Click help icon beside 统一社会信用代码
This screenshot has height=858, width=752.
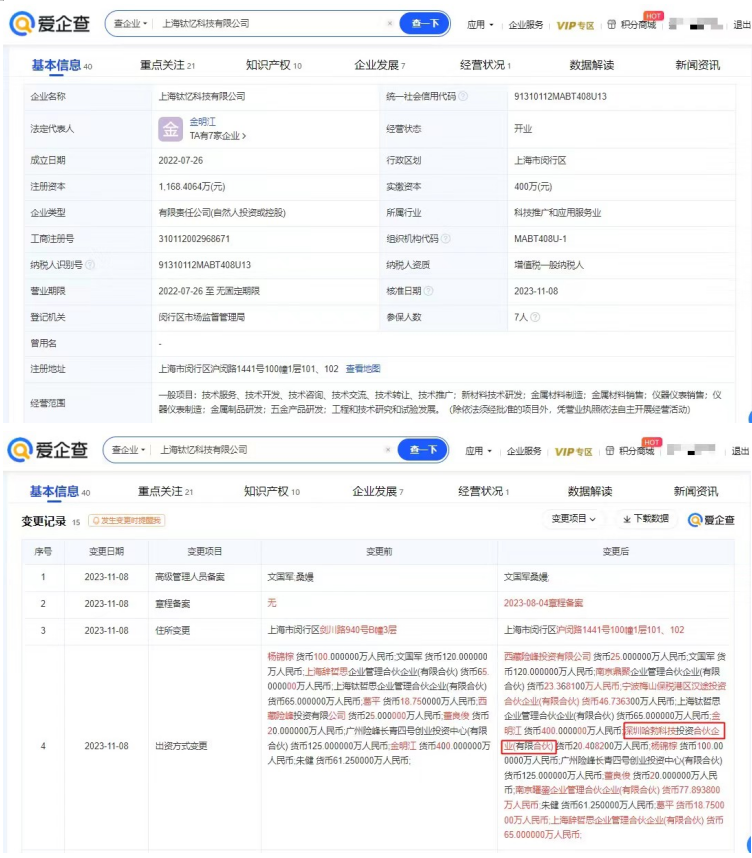click(x=463, y=96)
